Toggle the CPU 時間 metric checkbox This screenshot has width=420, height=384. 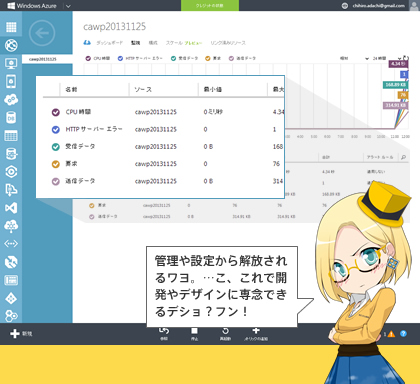(88, 58)
